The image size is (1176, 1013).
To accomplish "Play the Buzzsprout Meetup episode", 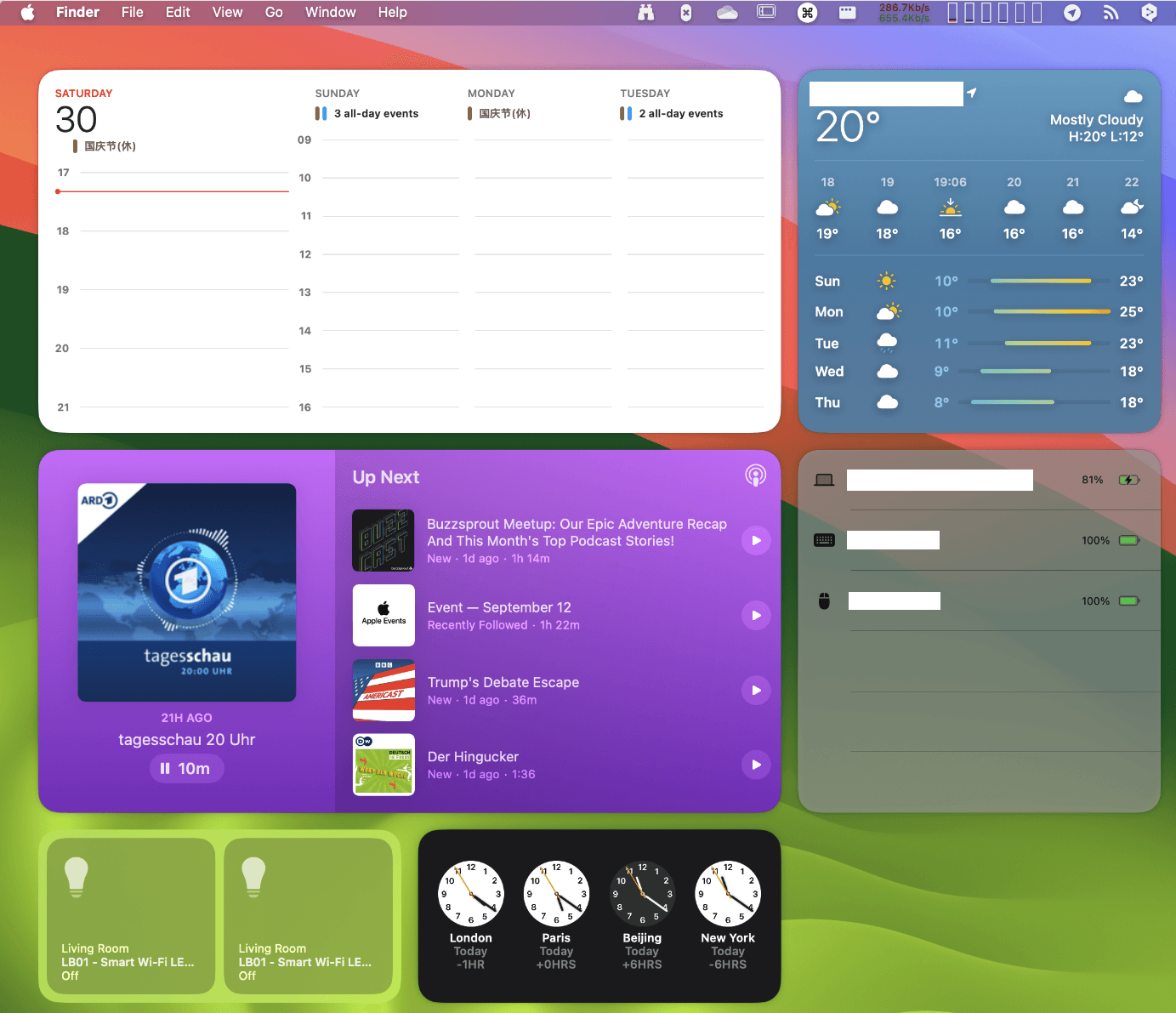I will [x=756, y=541].
